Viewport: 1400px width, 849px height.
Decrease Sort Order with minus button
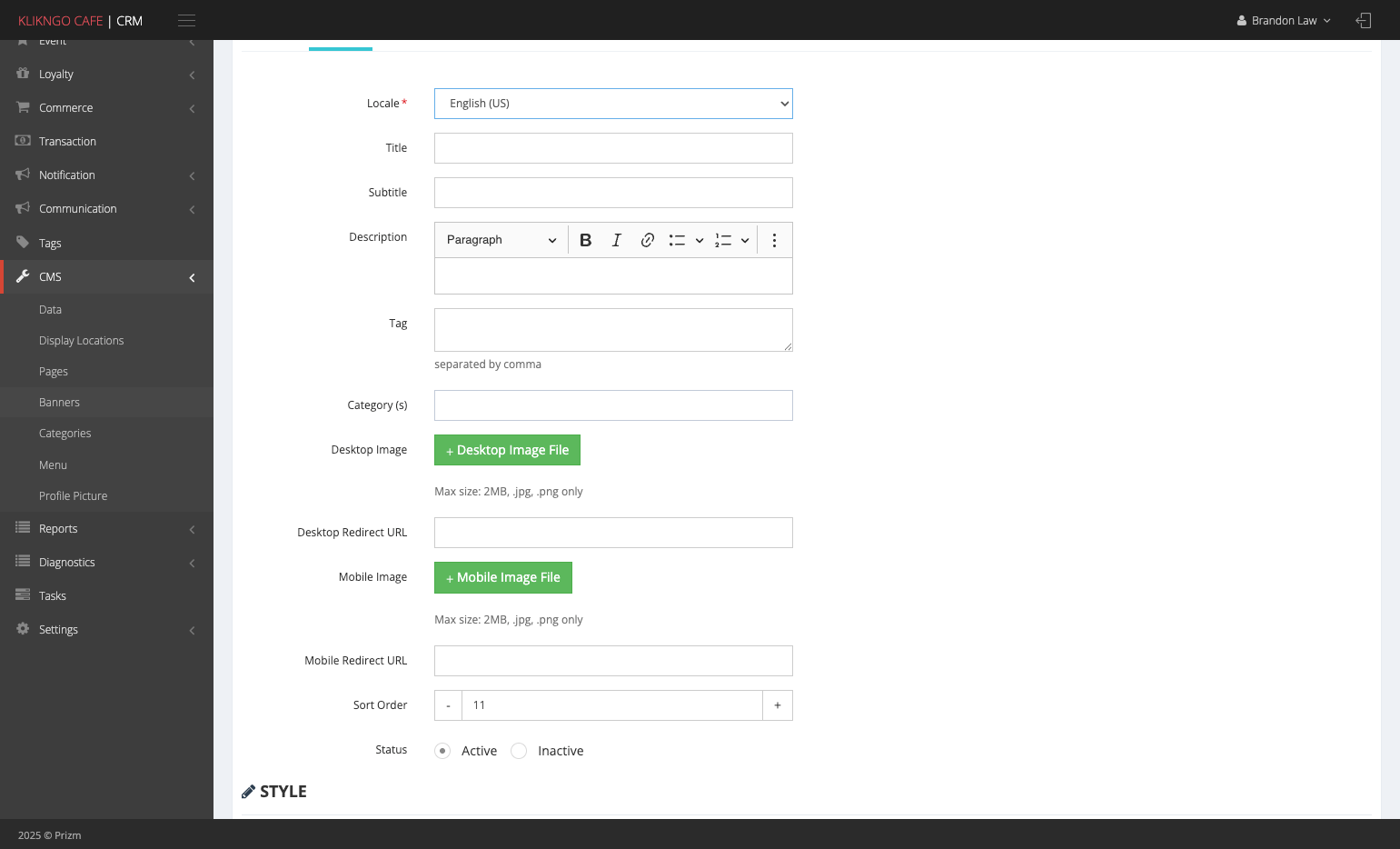(x=448, y=705)
